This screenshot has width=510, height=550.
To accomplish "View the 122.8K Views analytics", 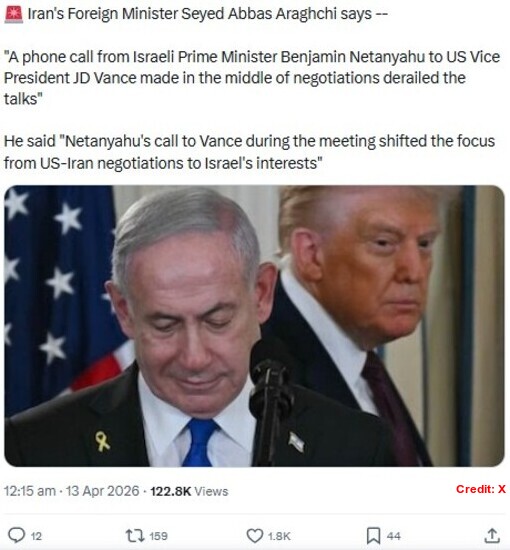I will [189, 491].
